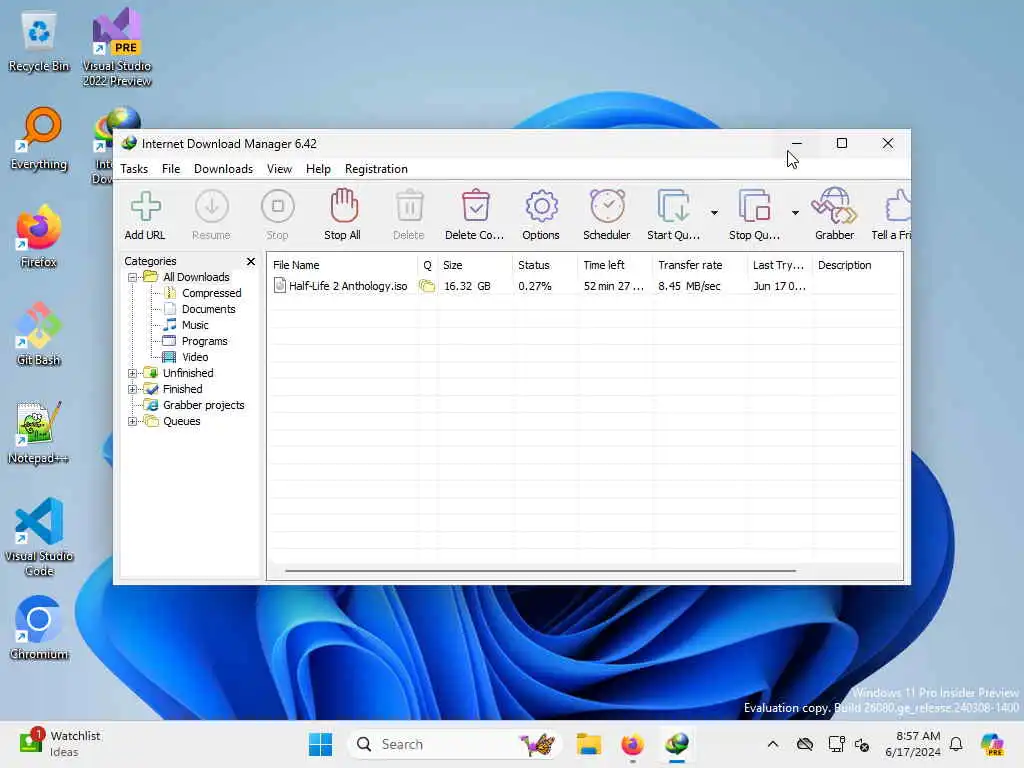Select Grabber projects in the tree

(x=204, y=406)
